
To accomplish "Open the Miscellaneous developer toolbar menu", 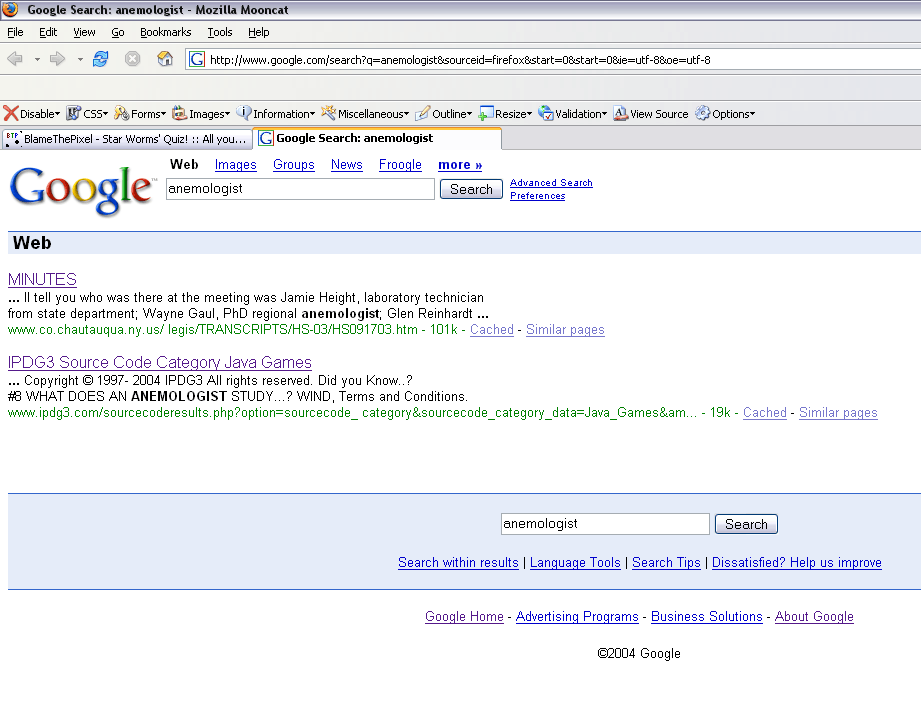I will [365, 113].
